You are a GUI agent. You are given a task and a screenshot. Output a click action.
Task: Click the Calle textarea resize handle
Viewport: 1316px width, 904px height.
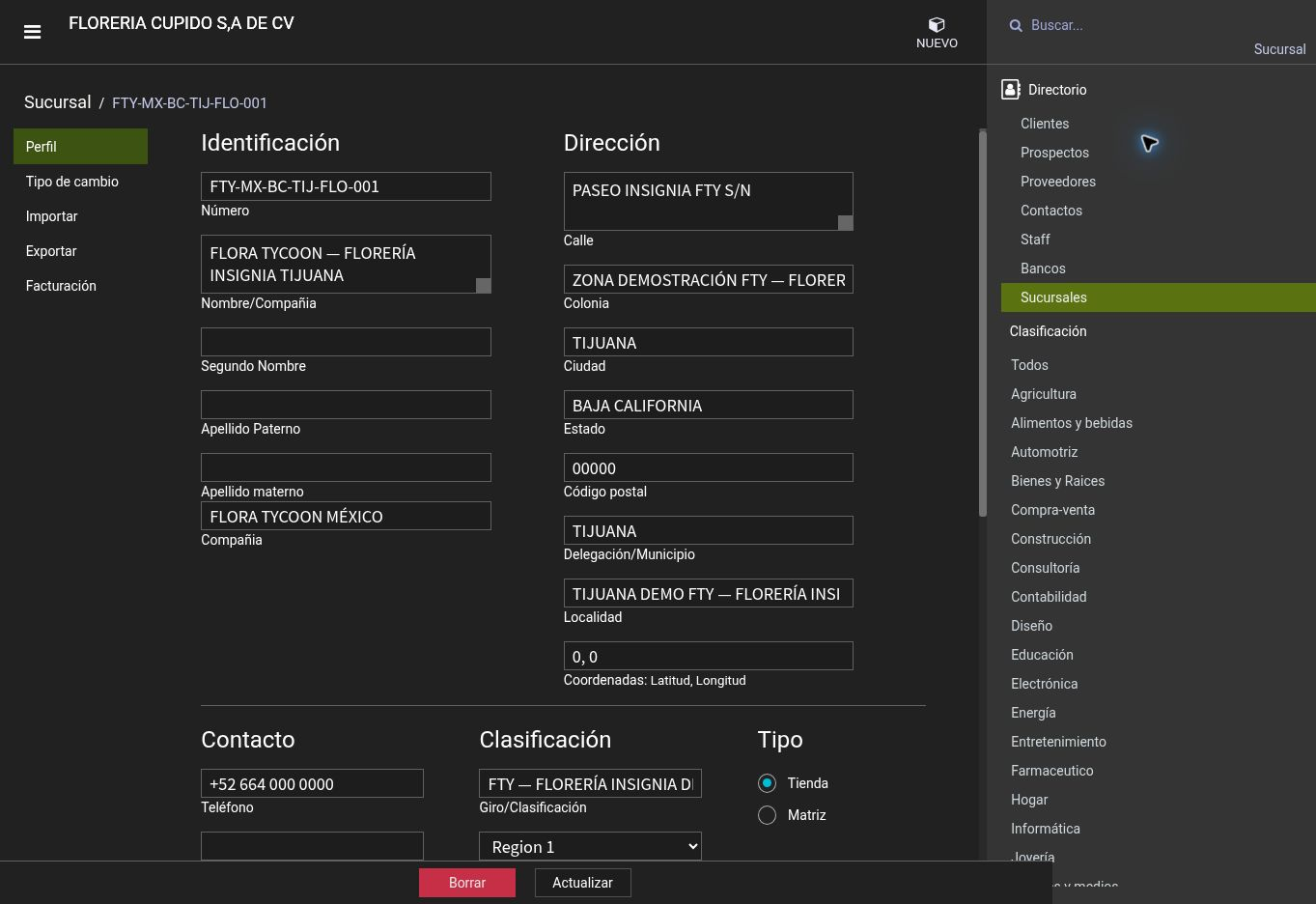845,223
